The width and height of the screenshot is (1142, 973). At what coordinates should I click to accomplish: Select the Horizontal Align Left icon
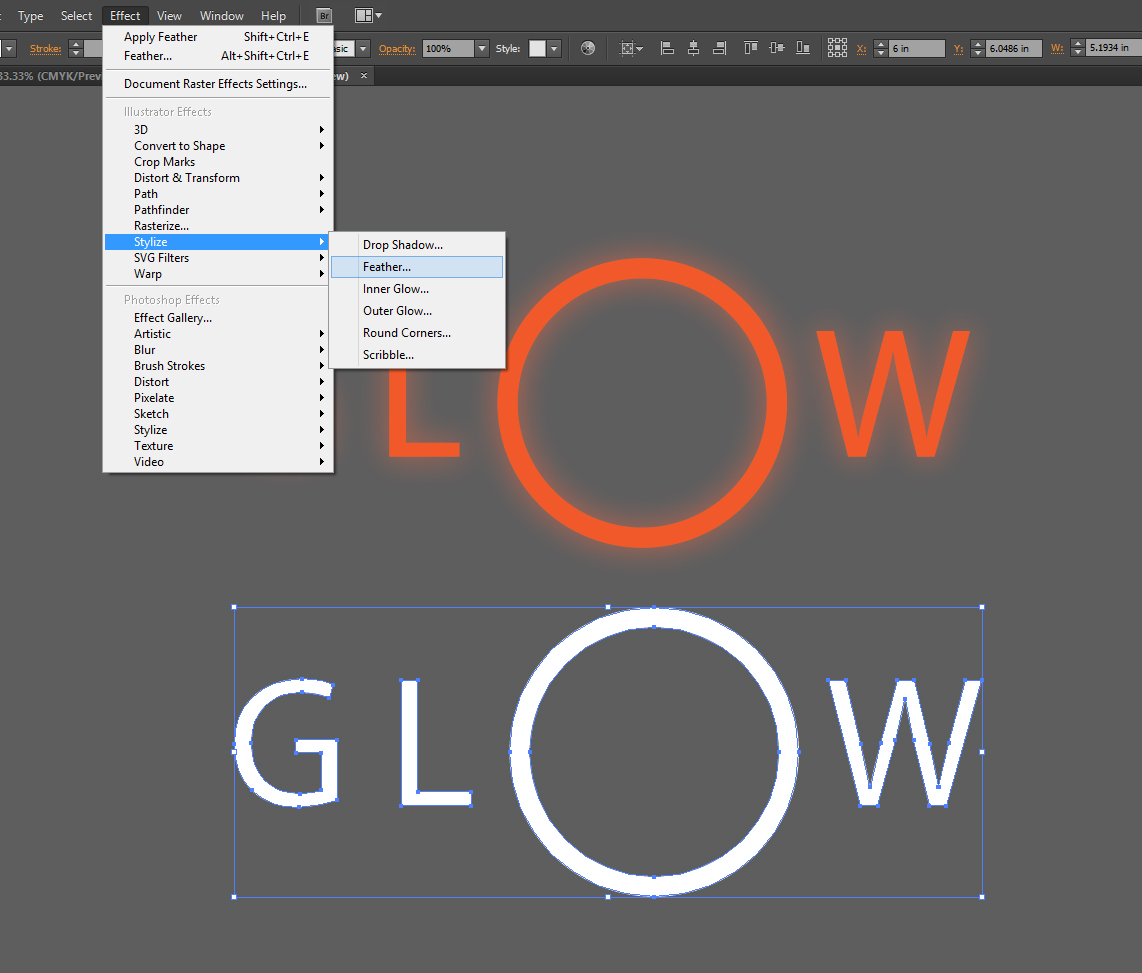click(x=666, y=47)
